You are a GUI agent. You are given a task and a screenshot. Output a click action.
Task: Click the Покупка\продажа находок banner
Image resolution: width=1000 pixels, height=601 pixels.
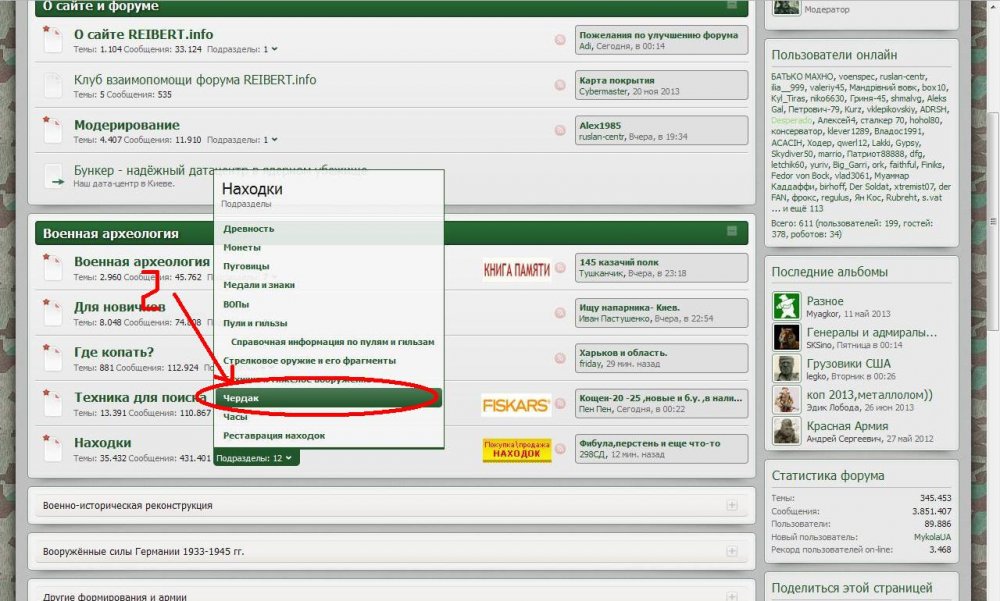(x=516, y=450)
